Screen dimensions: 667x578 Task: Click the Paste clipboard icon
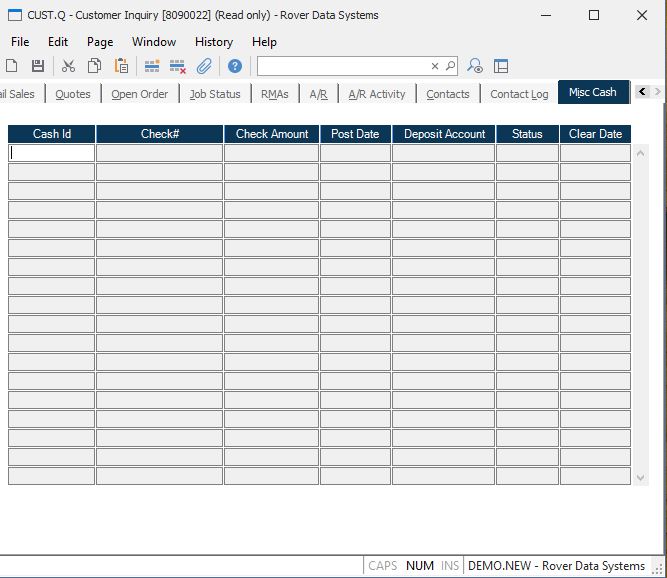(121, 66)
